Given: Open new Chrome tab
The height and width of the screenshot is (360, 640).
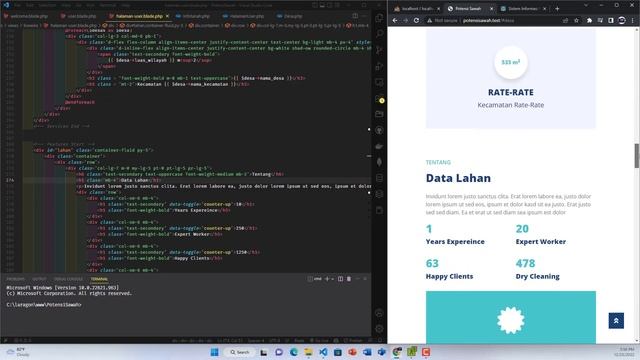Looking at the screenshot, I should (557, 9).
